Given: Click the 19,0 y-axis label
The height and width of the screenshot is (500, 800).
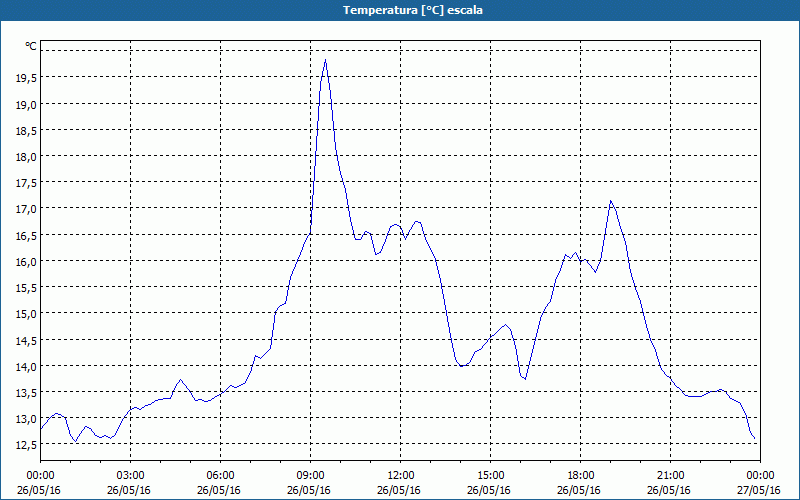Looking at the screenshot, I should point(26,104).
